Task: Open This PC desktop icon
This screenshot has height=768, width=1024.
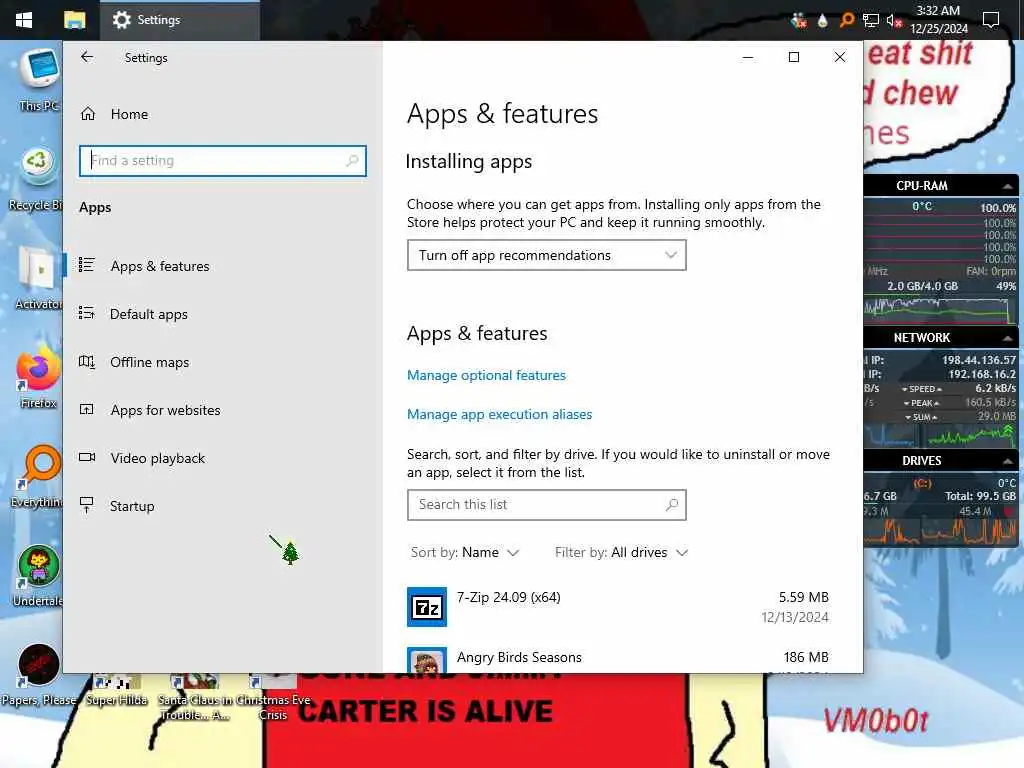Action: (x=39, y=80)
